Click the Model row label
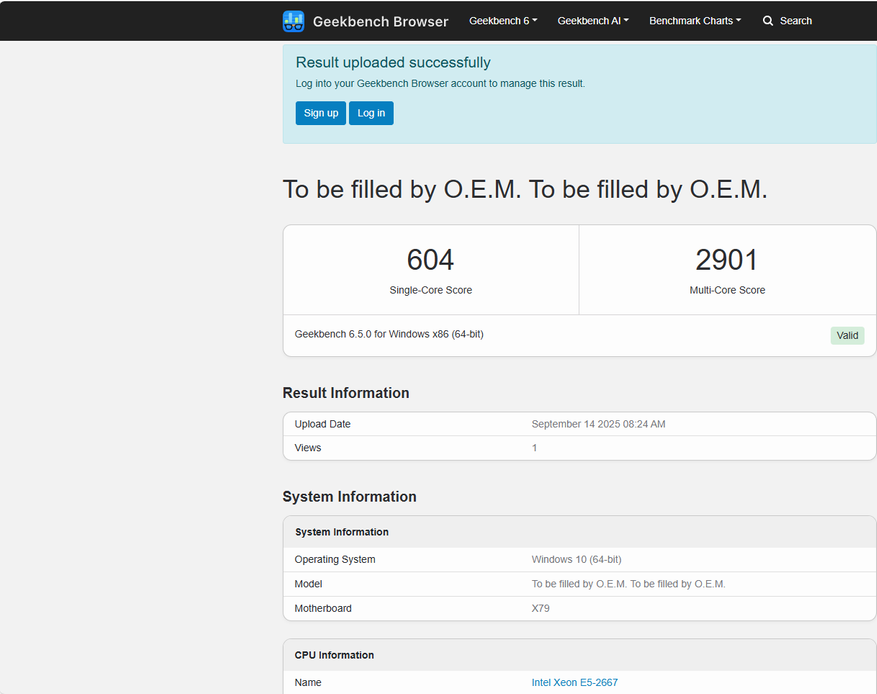The height and width of the screenshot is (694, 877). click(x=308, y=584)
